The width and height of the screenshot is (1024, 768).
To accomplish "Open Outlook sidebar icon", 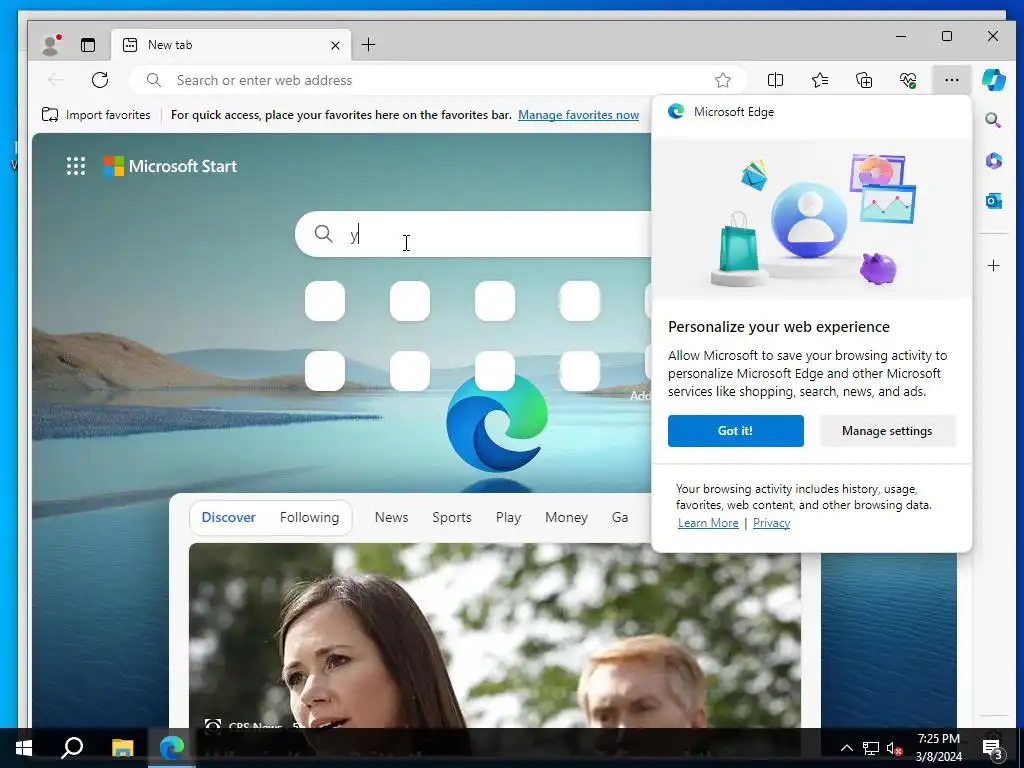I will tap(993, 200).
